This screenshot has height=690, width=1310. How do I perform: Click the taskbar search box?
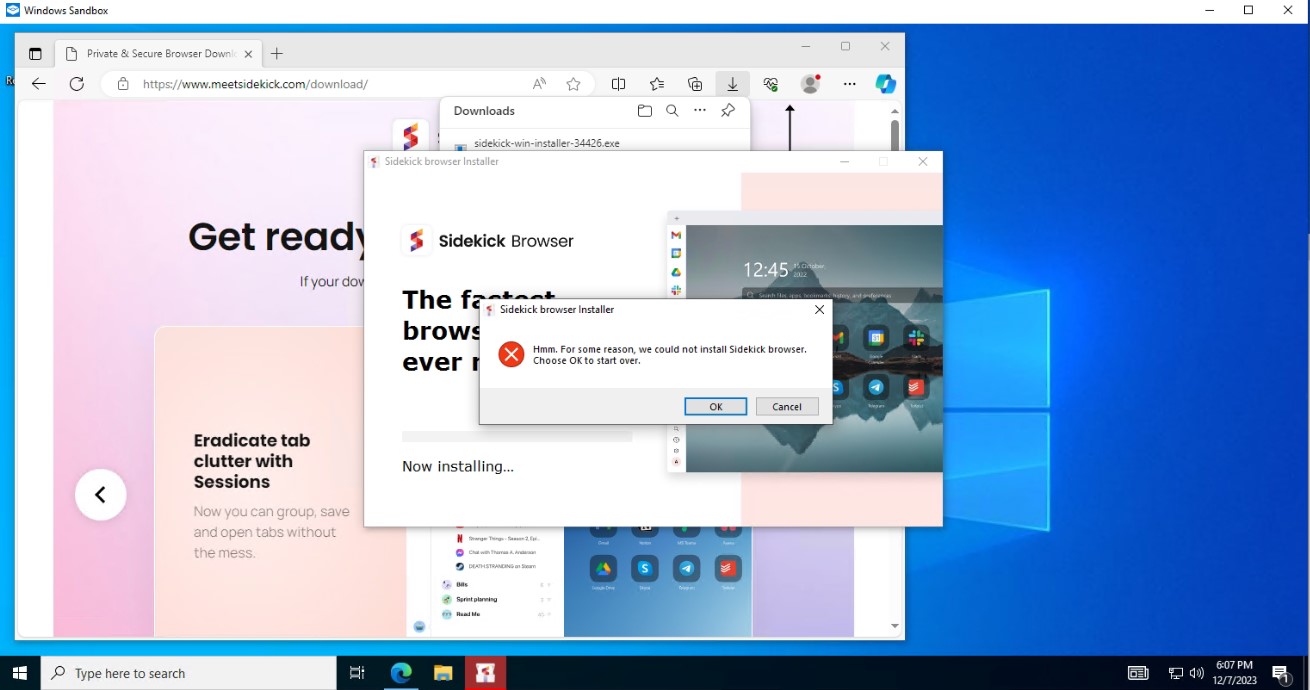pyautogui.click(x=189, y=673)
